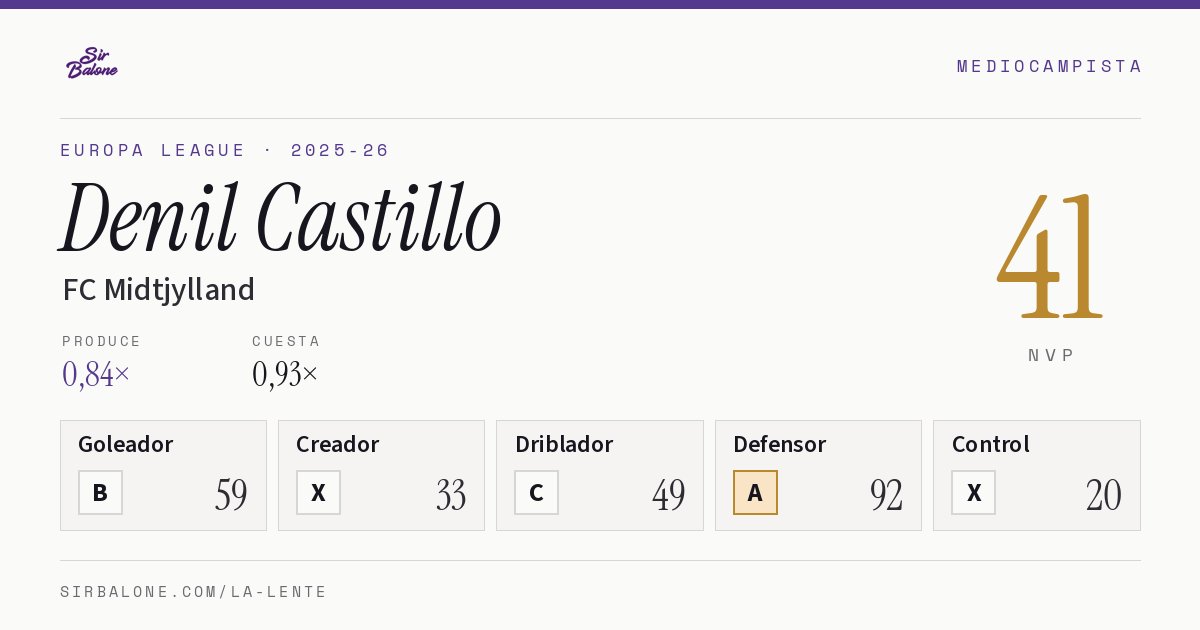Click the NVP label under the rating
The height and width of the screenshot is (630, 1200).
click(x=1051, y=355)
